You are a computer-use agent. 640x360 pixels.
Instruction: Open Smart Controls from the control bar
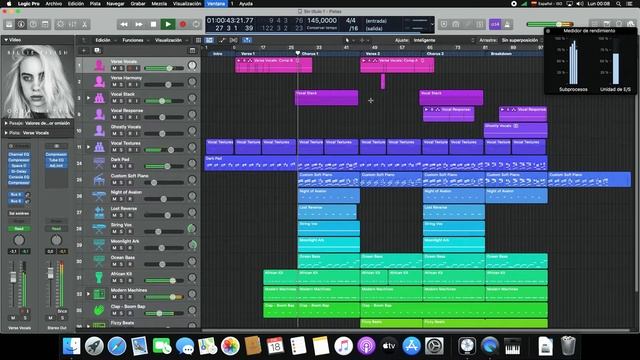60,24
